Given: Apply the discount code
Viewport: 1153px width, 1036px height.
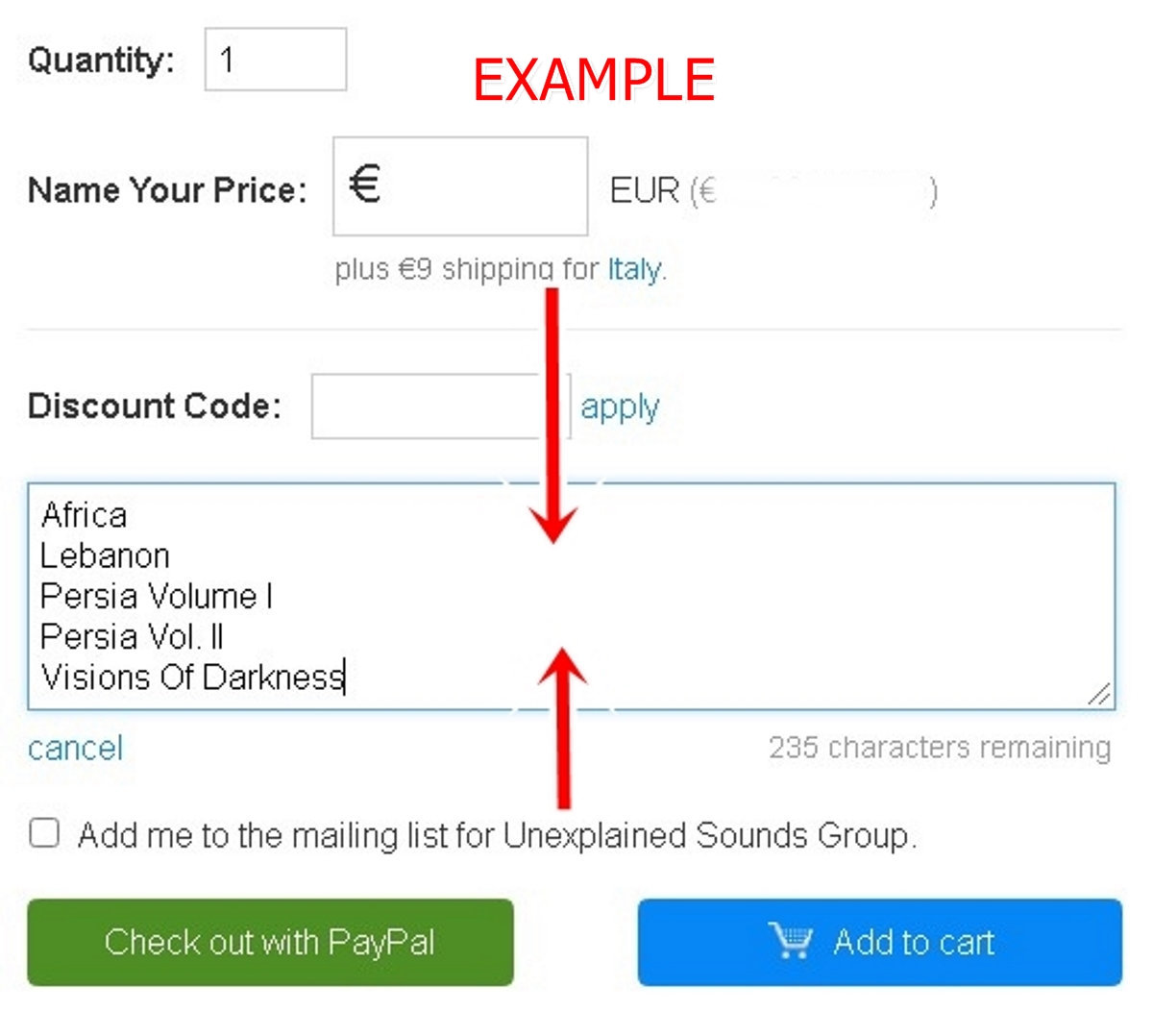Looking at the screenshot, I should tap(620, 407).
